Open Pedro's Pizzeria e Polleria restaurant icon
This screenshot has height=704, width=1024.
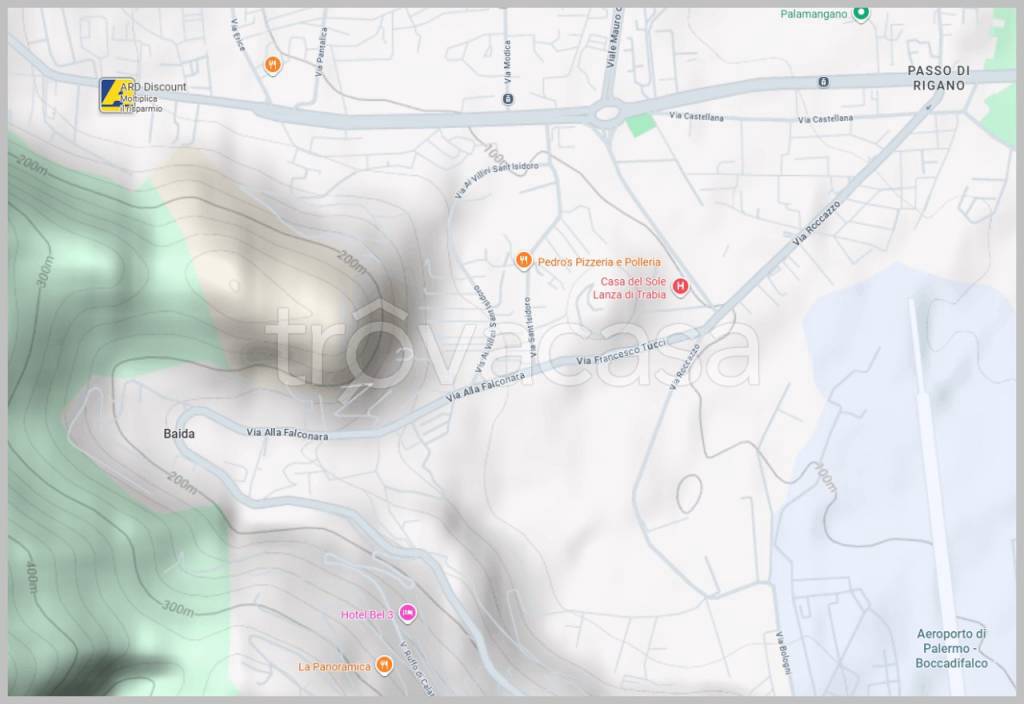(523, 261)
